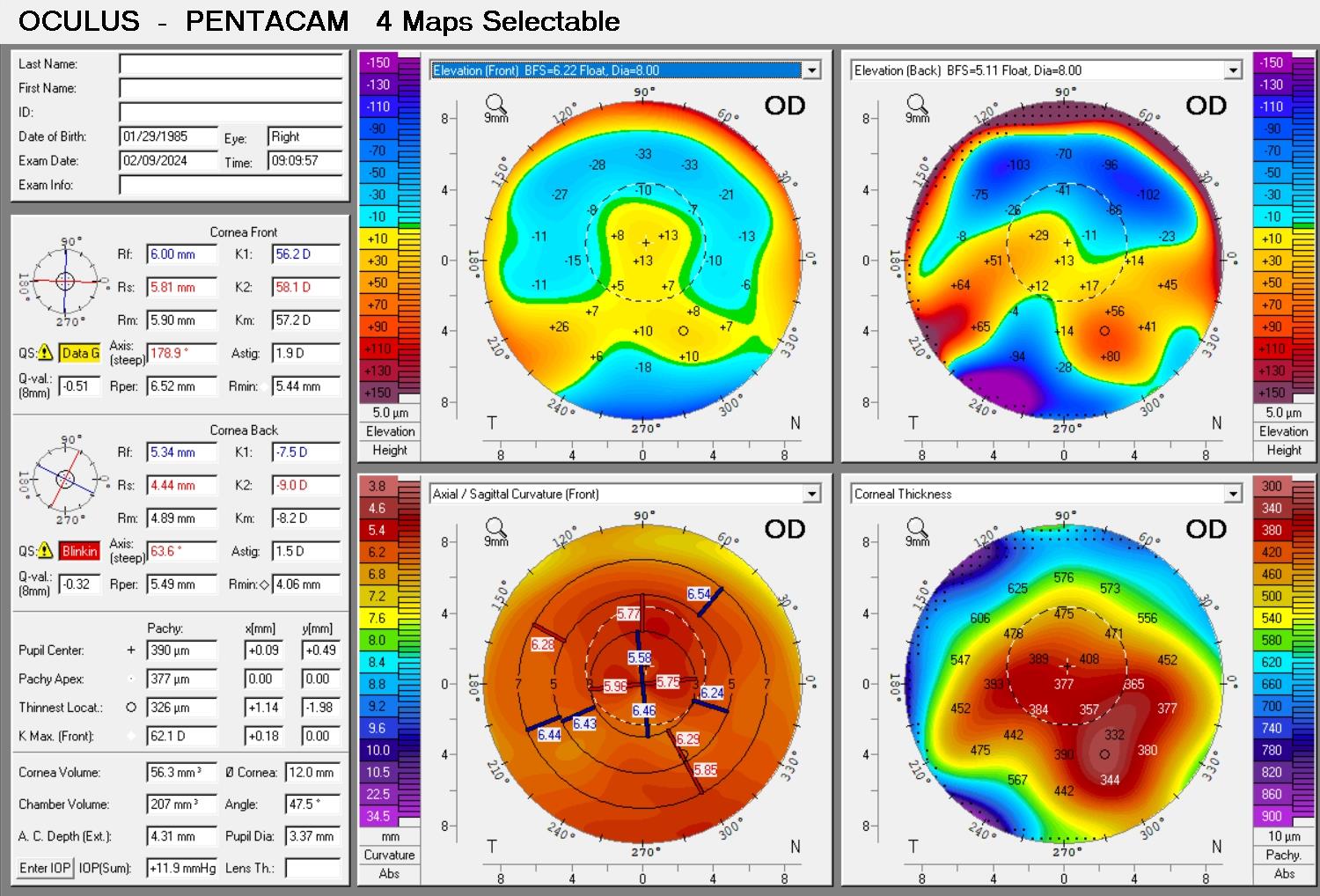
Task: Open the Elevation (Front) map type dropdown
Action: (812, 70)
